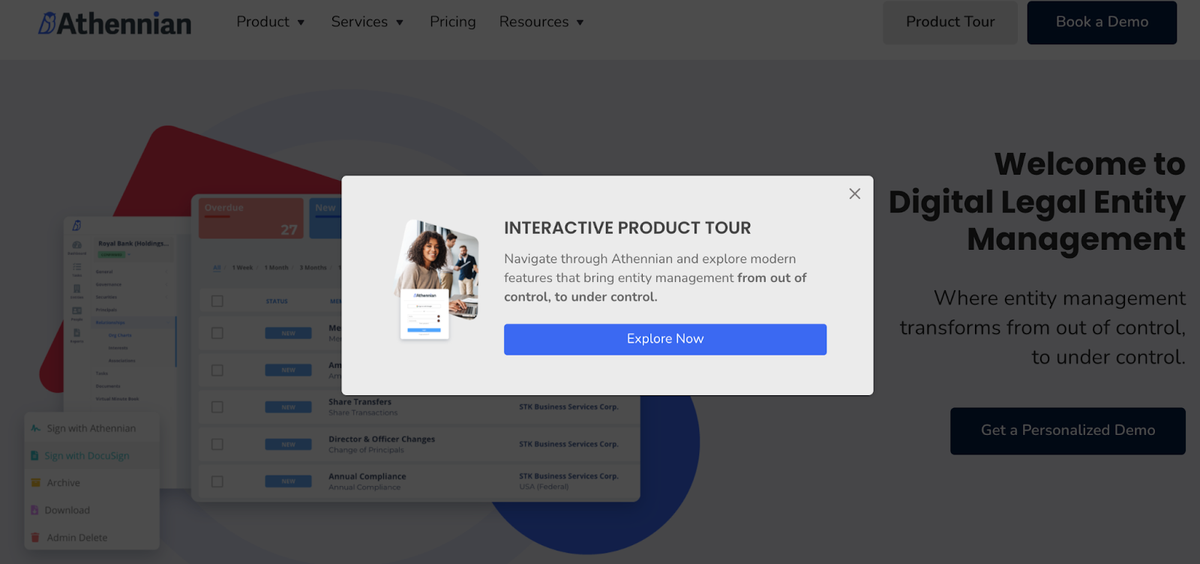Open the Pricing page from the navigation
The image size is (1200, 564).
click(453, 22)
